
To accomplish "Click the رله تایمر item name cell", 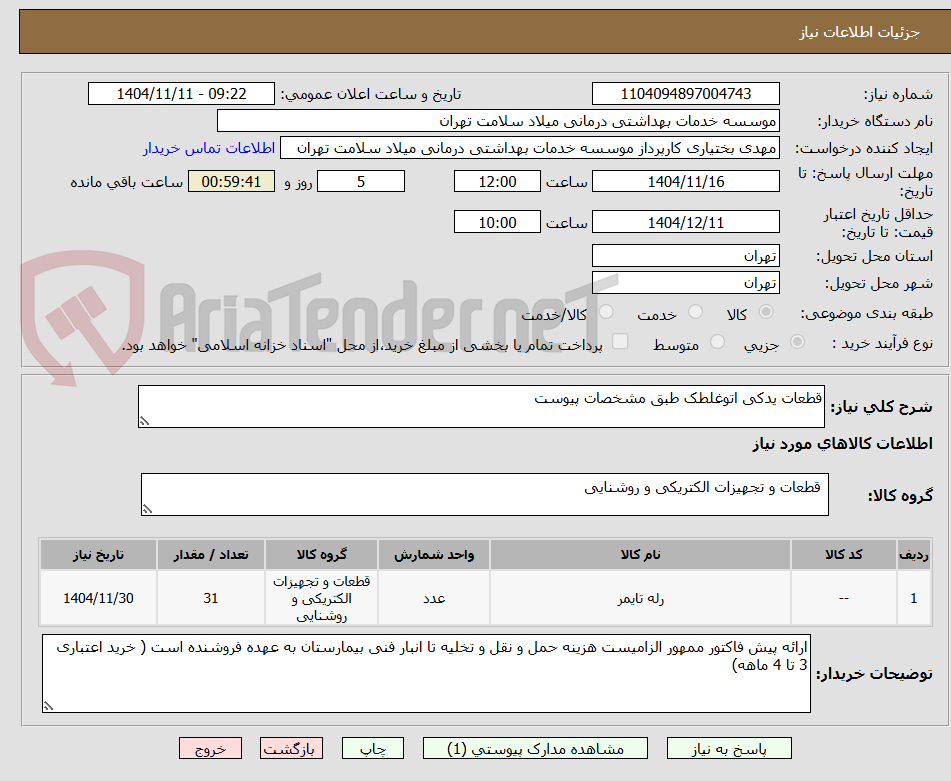I will (640, 598).
